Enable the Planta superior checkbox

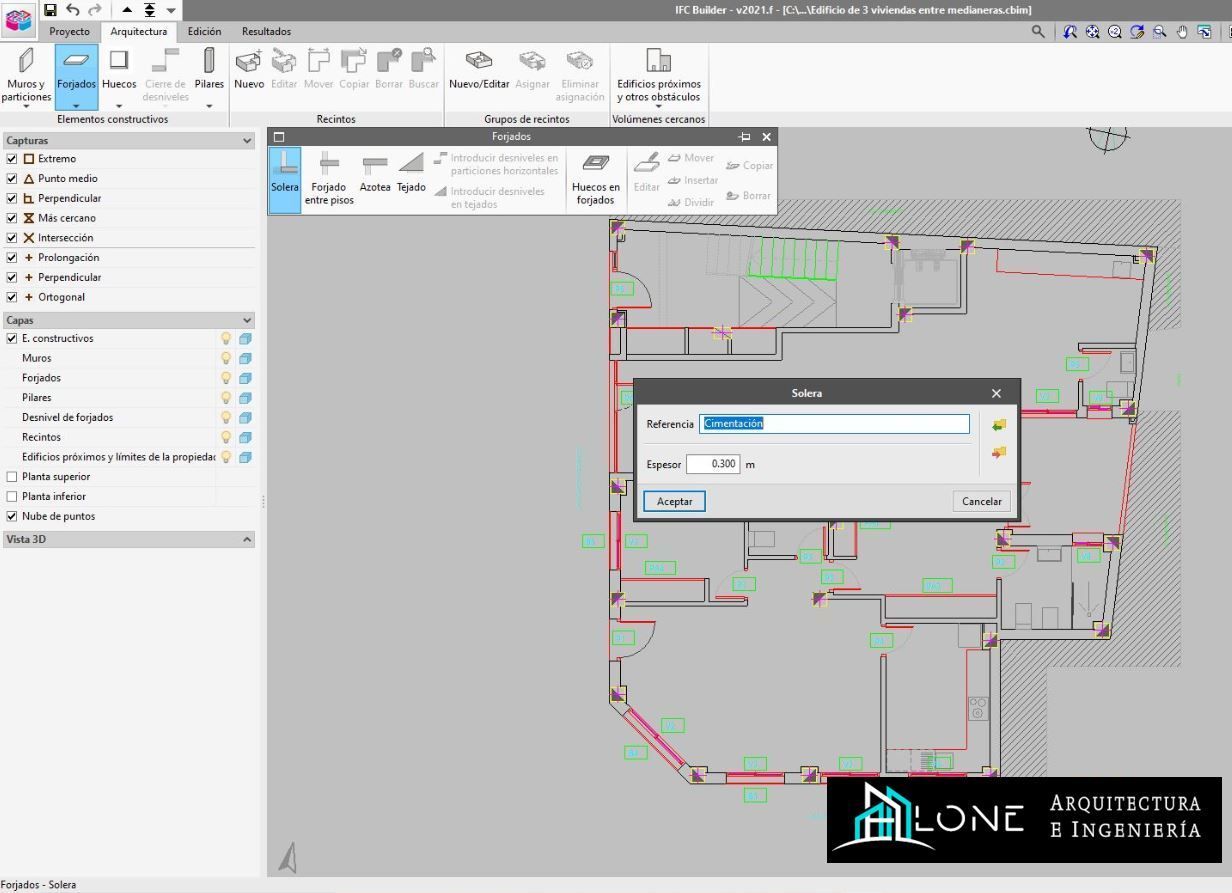click(x=12, y=477)
